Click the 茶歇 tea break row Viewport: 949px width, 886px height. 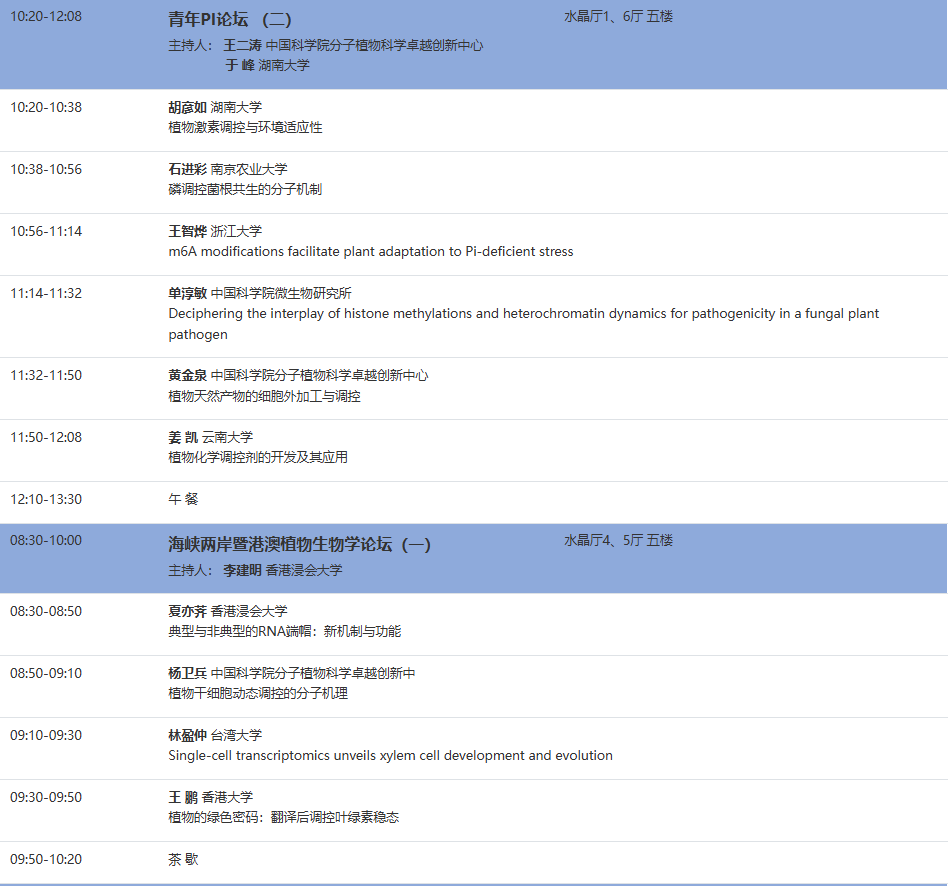[182, 859]
